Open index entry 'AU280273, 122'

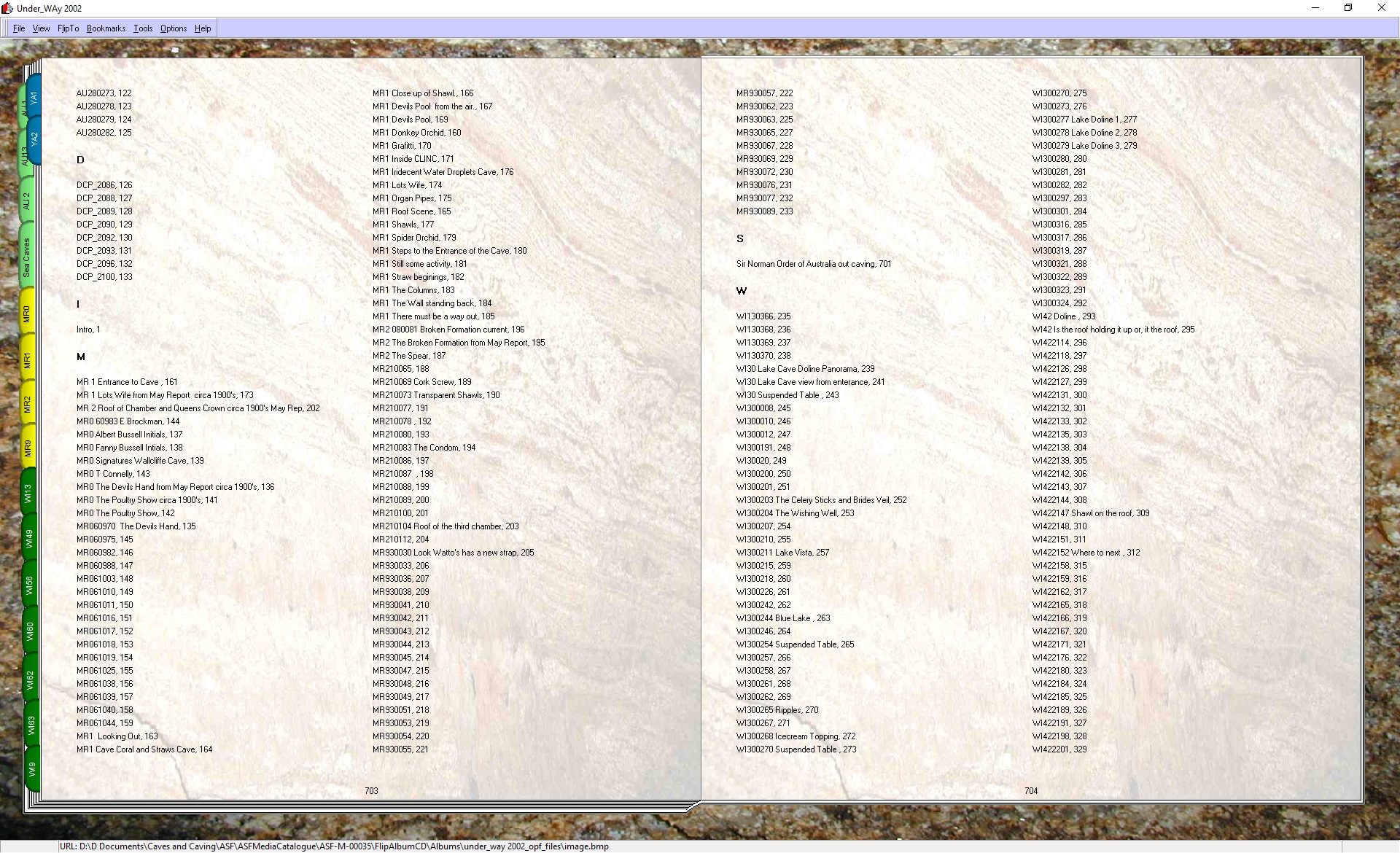[104, 93]
